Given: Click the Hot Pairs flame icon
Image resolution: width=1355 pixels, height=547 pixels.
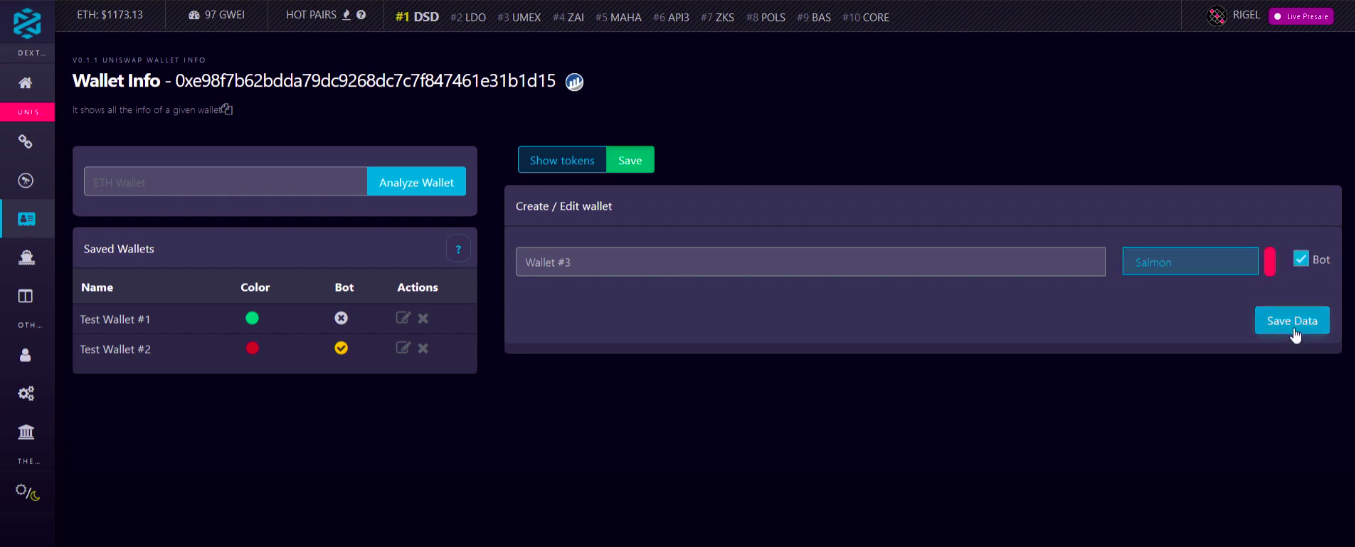Looking at the screenshot, I should 346,15.
